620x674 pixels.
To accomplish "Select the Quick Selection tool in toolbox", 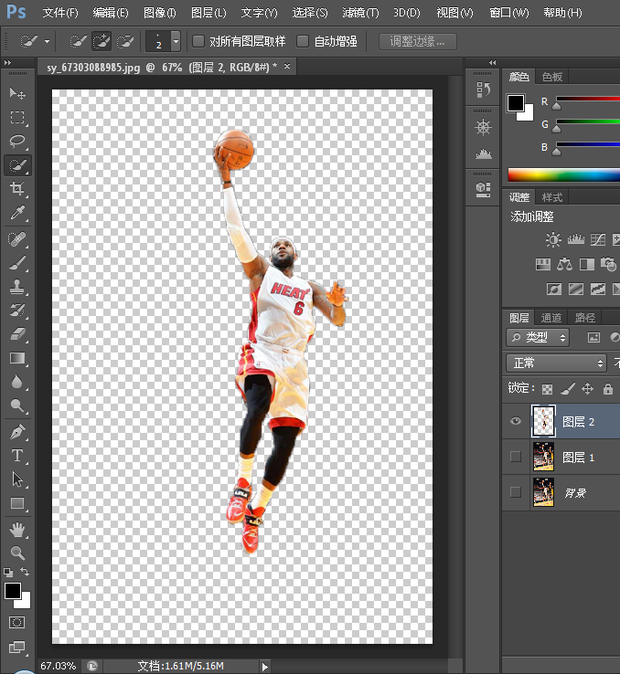I will (17, 165).
